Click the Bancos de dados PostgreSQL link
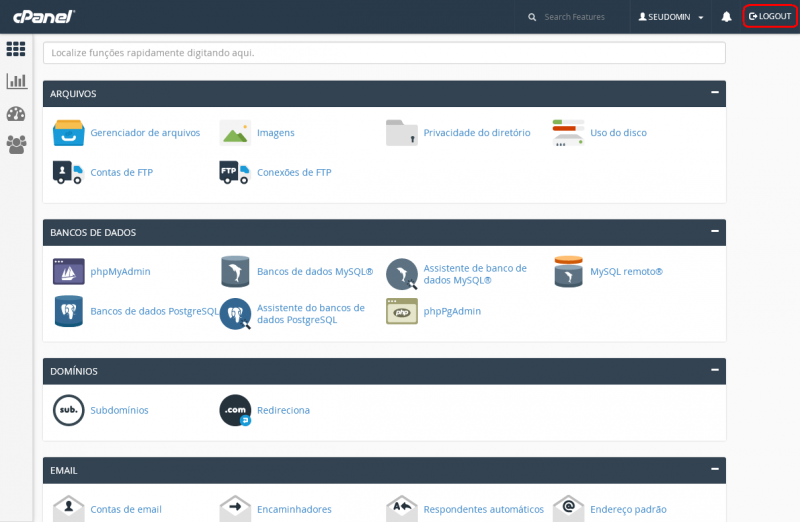The height and width of the screenshot is (522, 800). (155, 311)
